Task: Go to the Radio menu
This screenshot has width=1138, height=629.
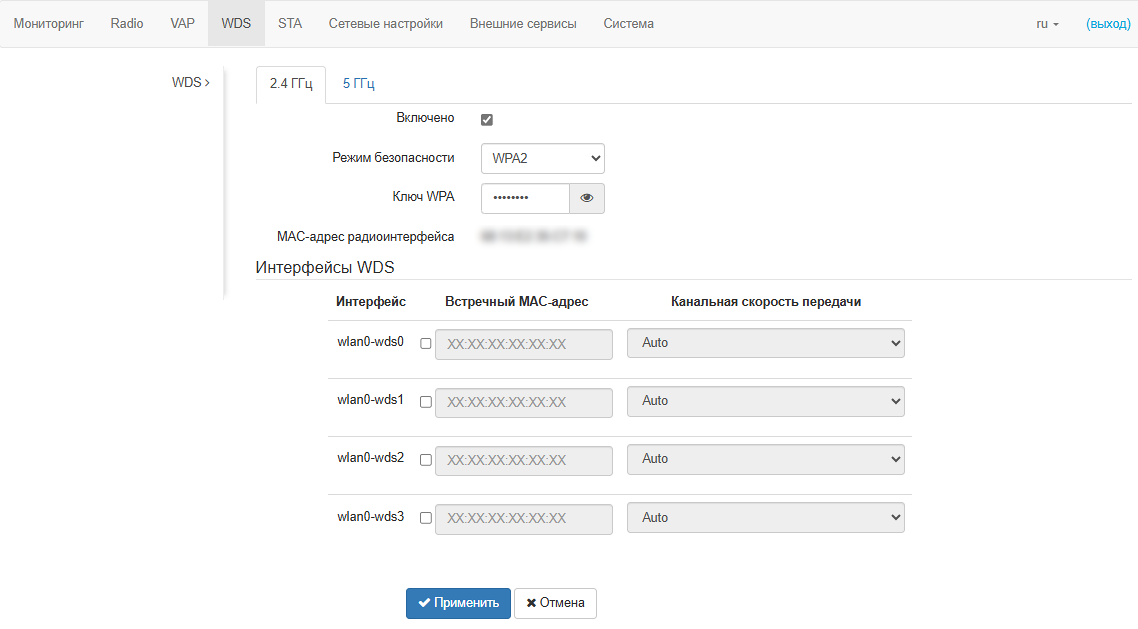Action: coord(127,23)
